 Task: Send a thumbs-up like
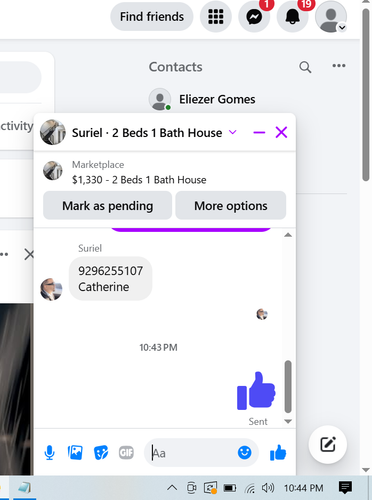(x=278, y=453)
